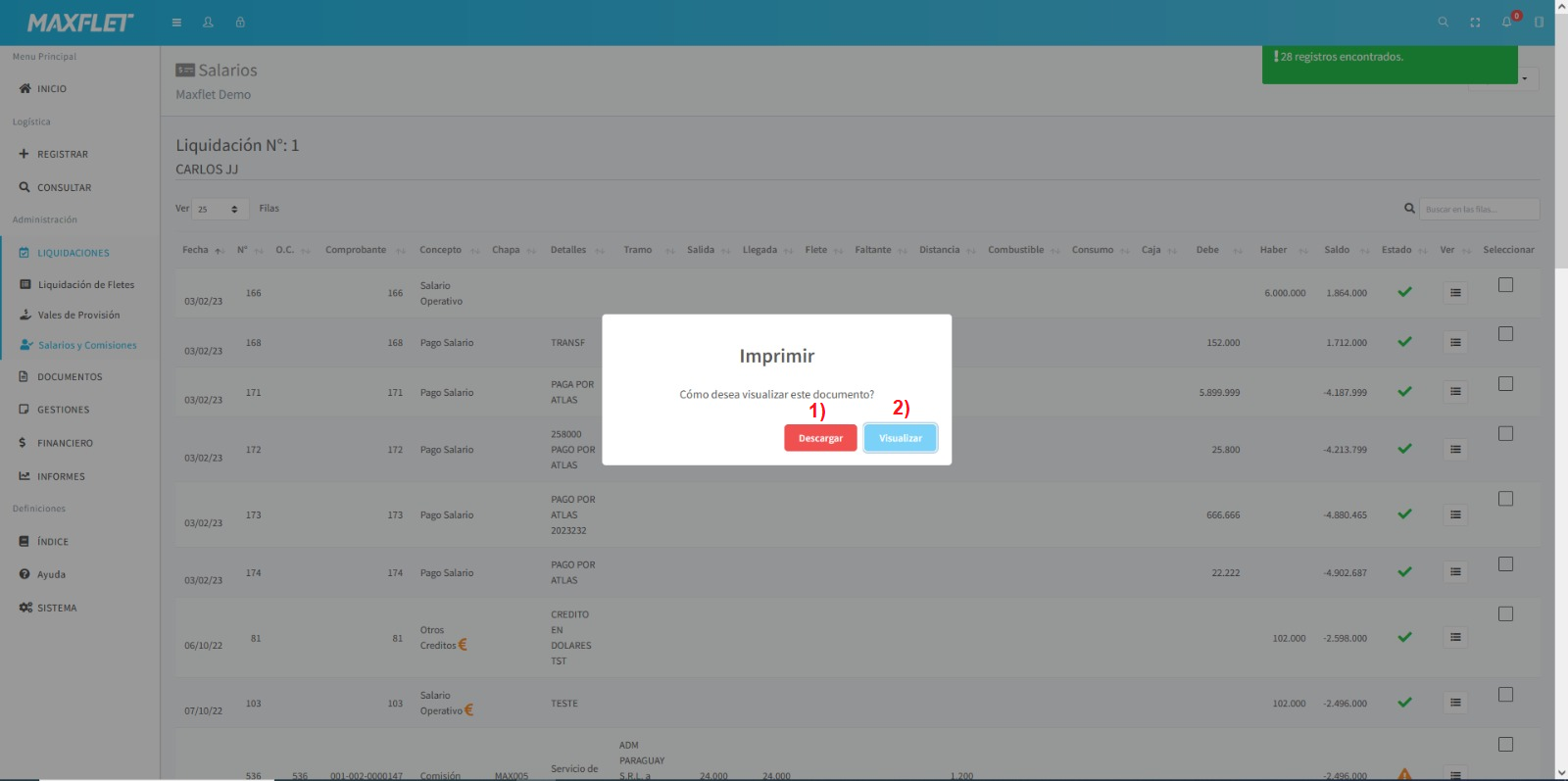Open details list icon for row 166
This screenshot has width=1568, height=781.
(x=1455, y=293)
